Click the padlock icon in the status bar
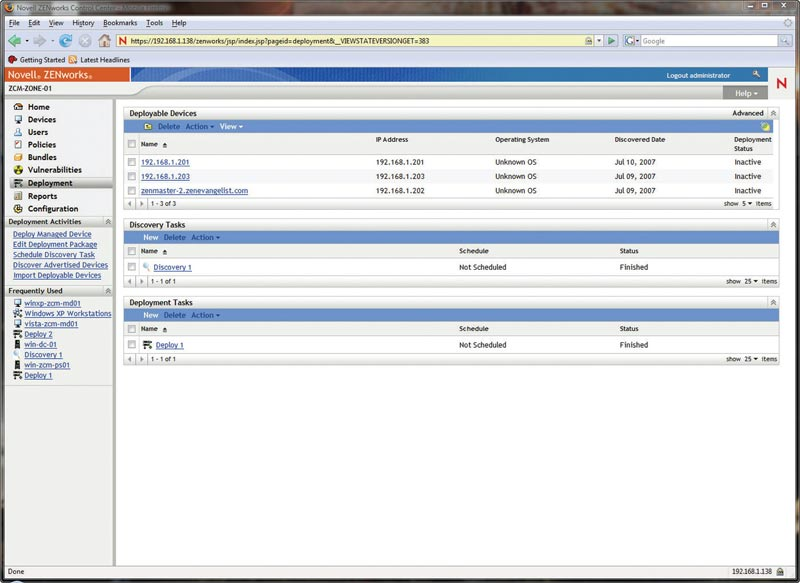Screen dimensions: 800x583 [x=780, y=572]
